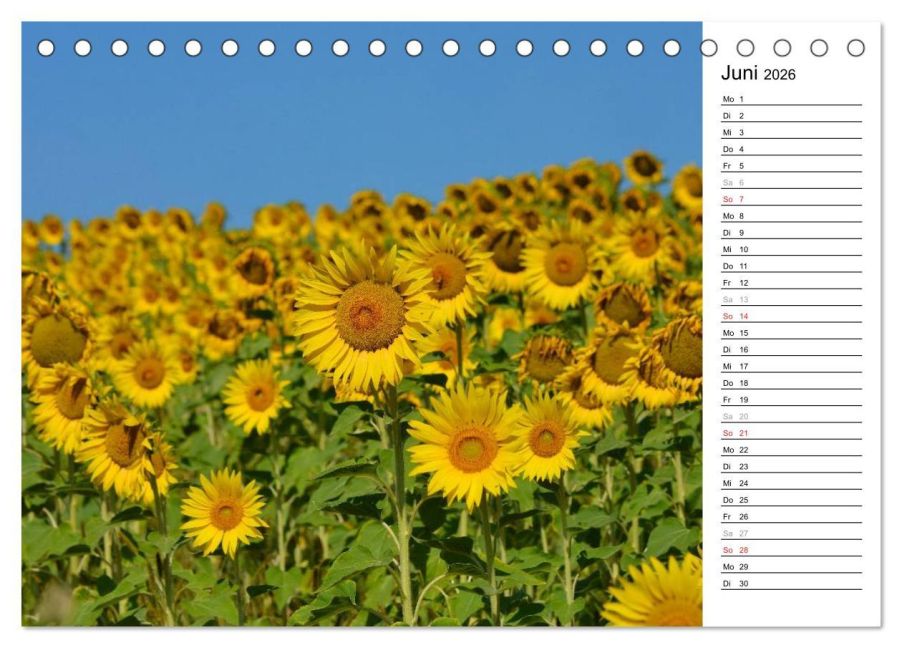The image size is (902, 648).
Task: Select the 'Mi 24' calendar row
Action: [792, 483]
